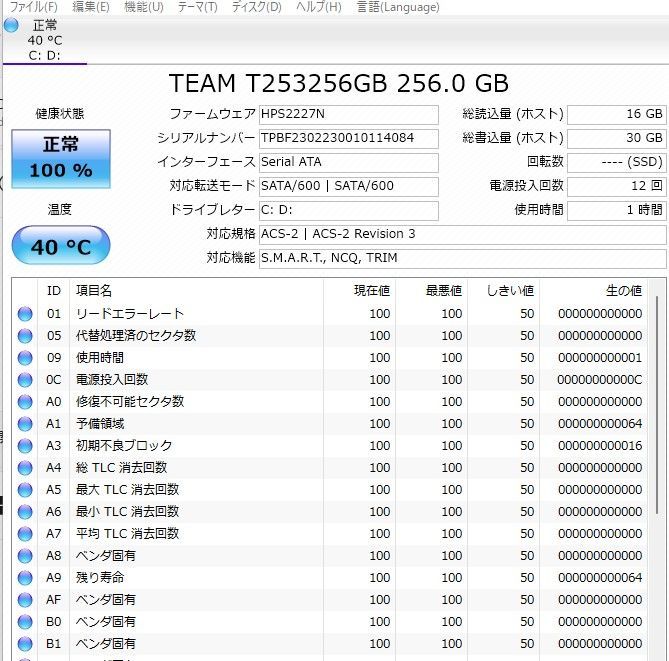Screen dimensions: 669x661
Task: Open the テーマ(T) menu
Action: (198, 7)
